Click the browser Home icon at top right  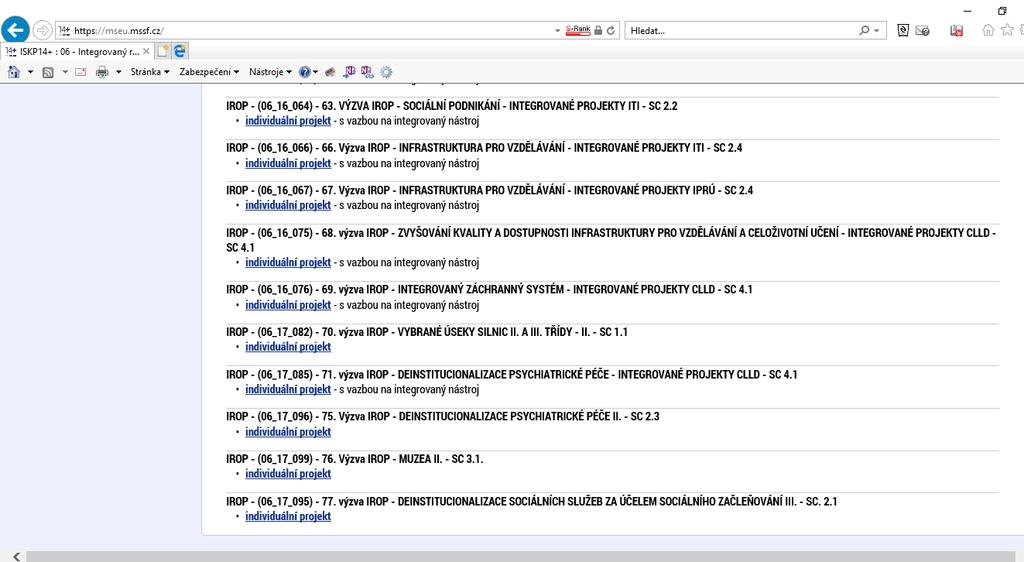coord(988,30)
